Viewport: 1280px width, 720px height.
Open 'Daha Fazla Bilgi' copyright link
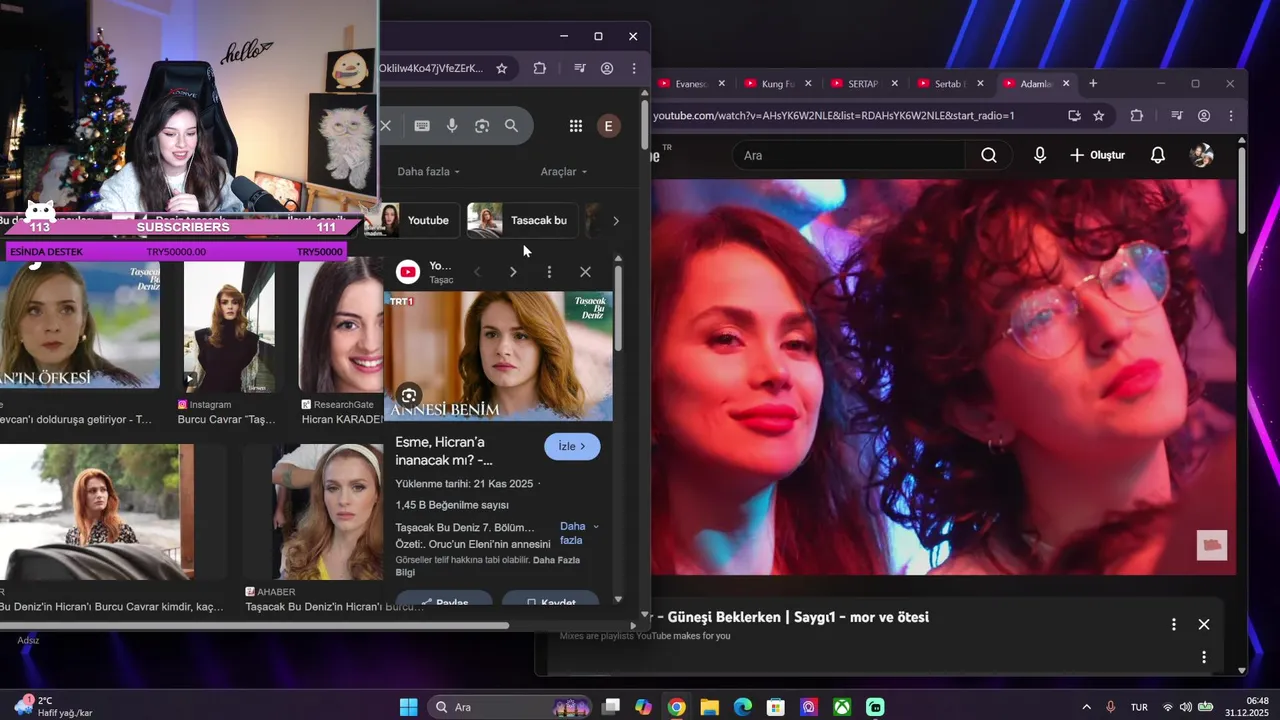click(488, 566)
